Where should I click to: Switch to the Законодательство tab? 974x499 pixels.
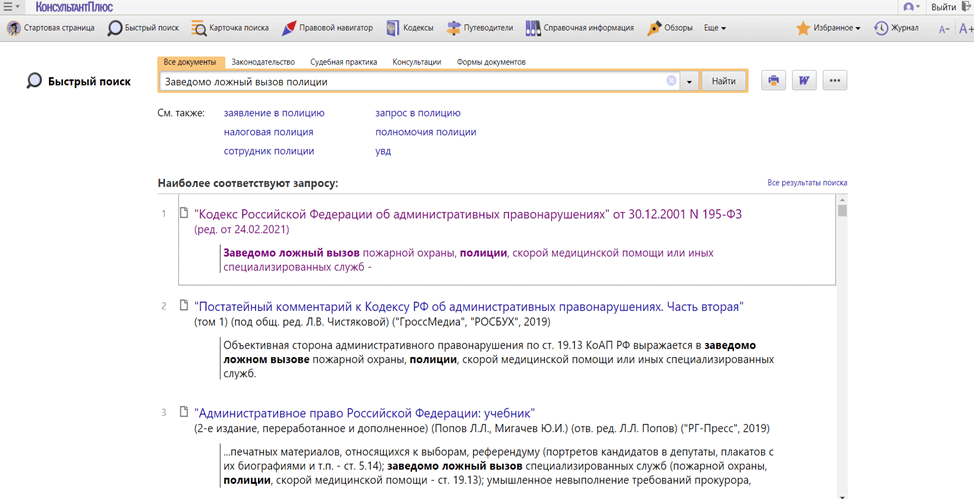tap(263, 62)
